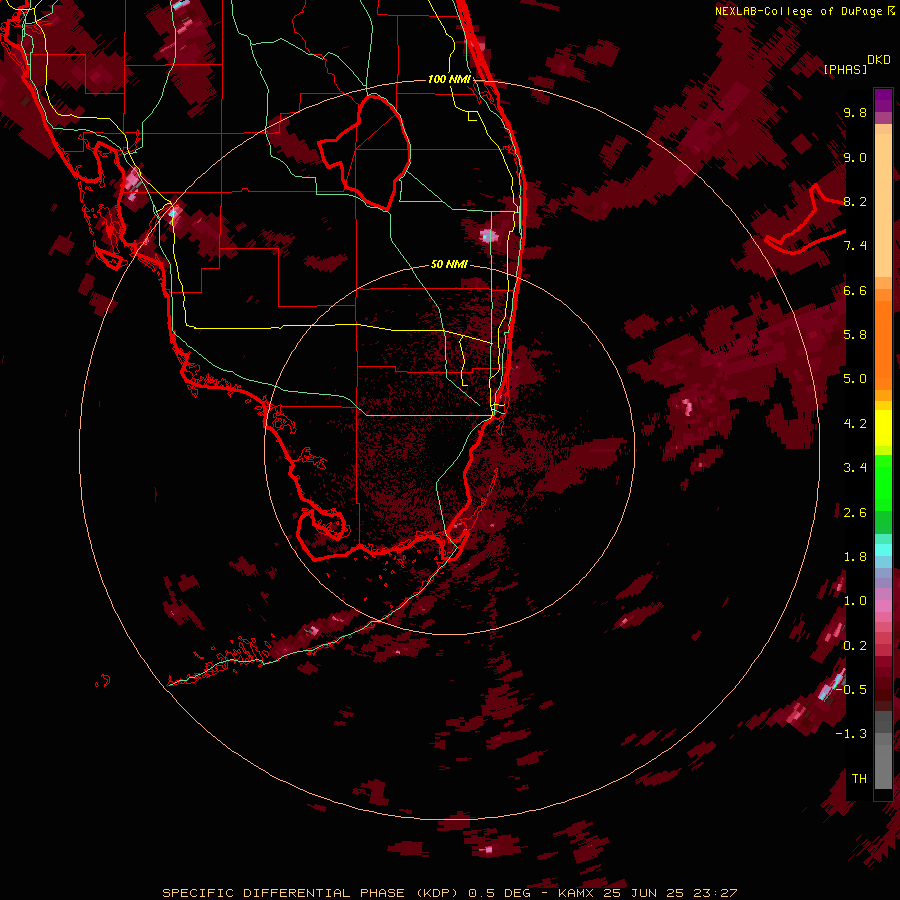Pick the pale peach band on the color bar
This screenshot has height=900, width=900.
[883, 207]
